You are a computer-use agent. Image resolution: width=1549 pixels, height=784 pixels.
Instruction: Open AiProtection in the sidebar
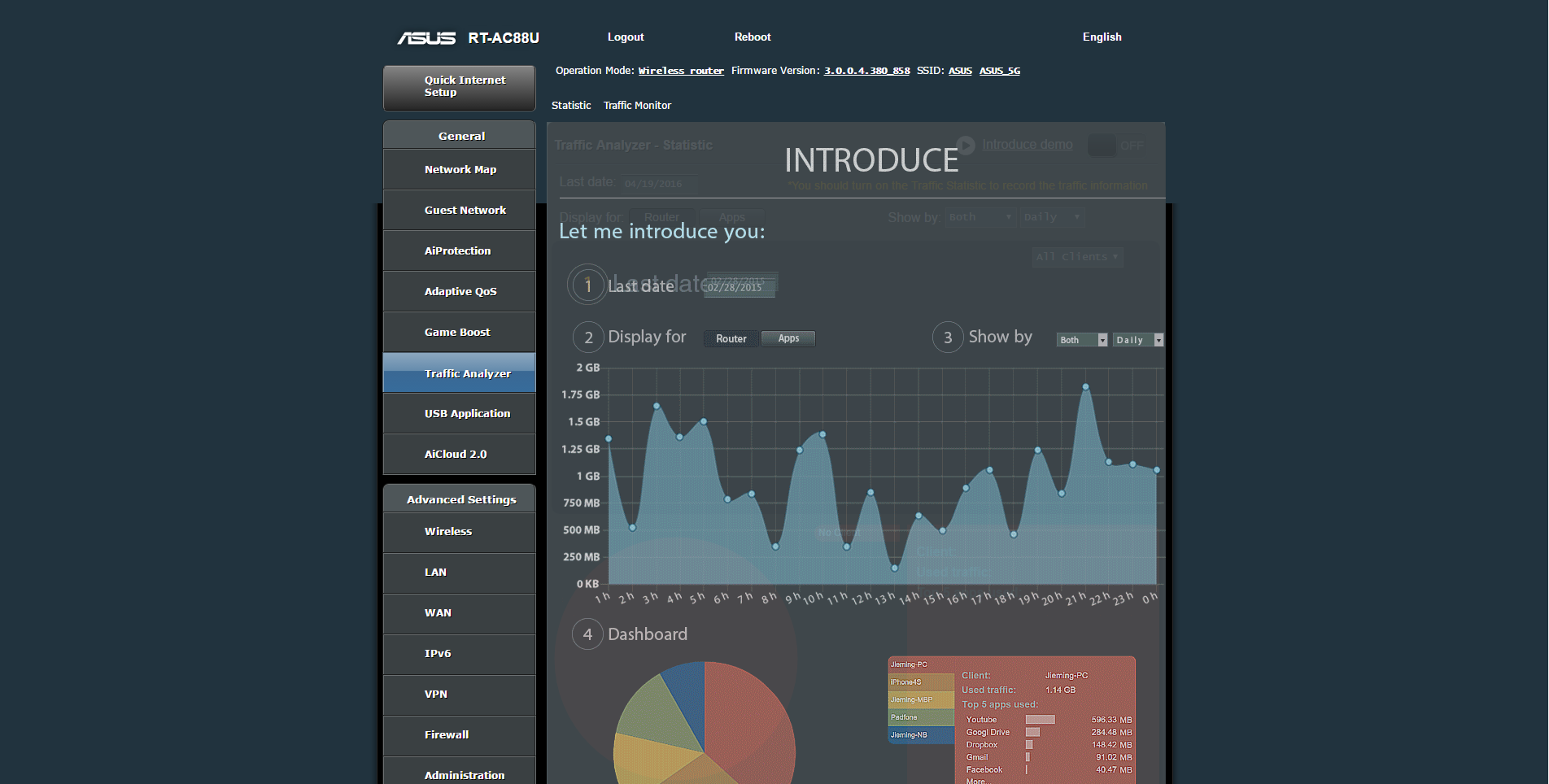pyautogui.click(x=460, y=250)
